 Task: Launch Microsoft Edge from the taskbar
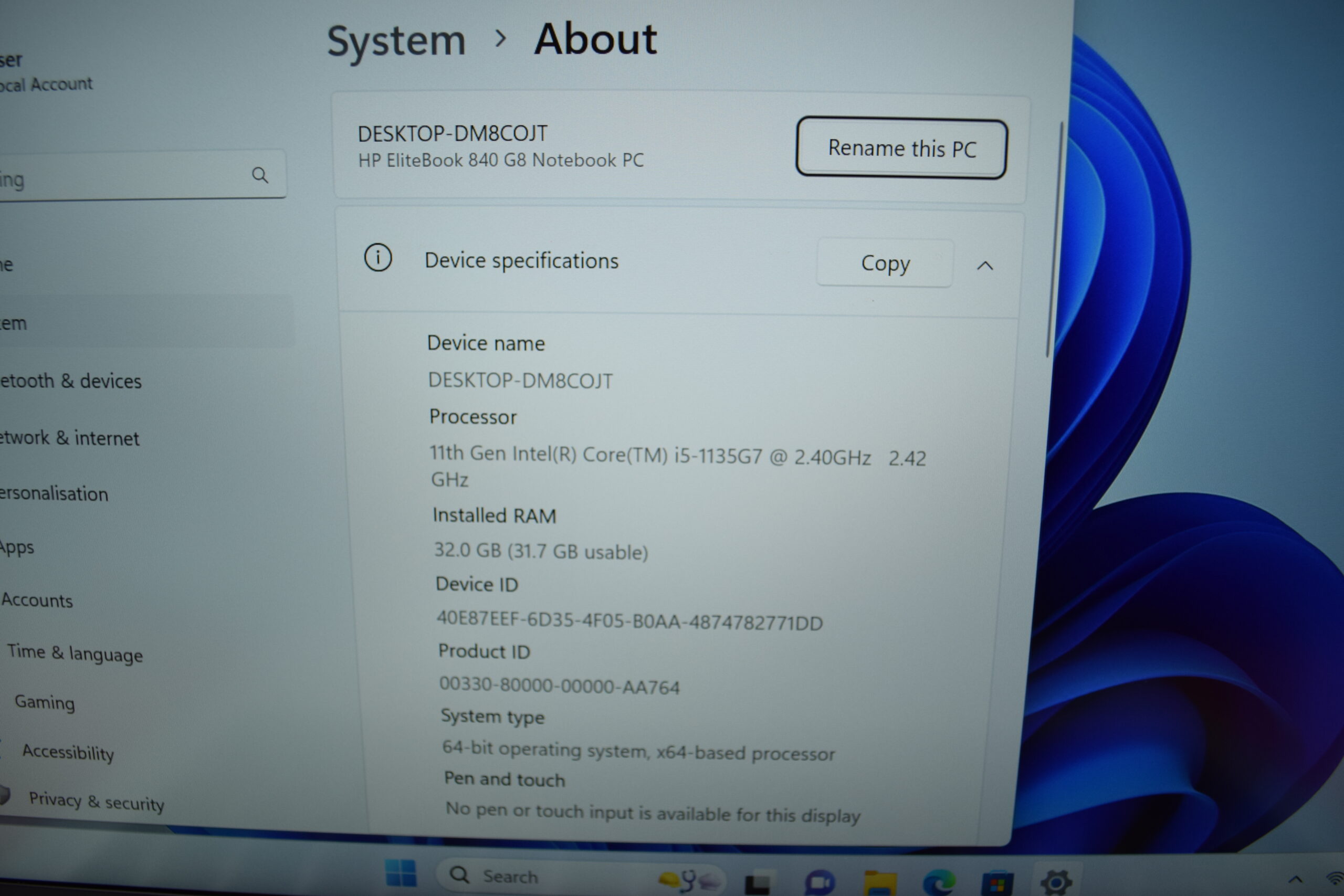939,882
